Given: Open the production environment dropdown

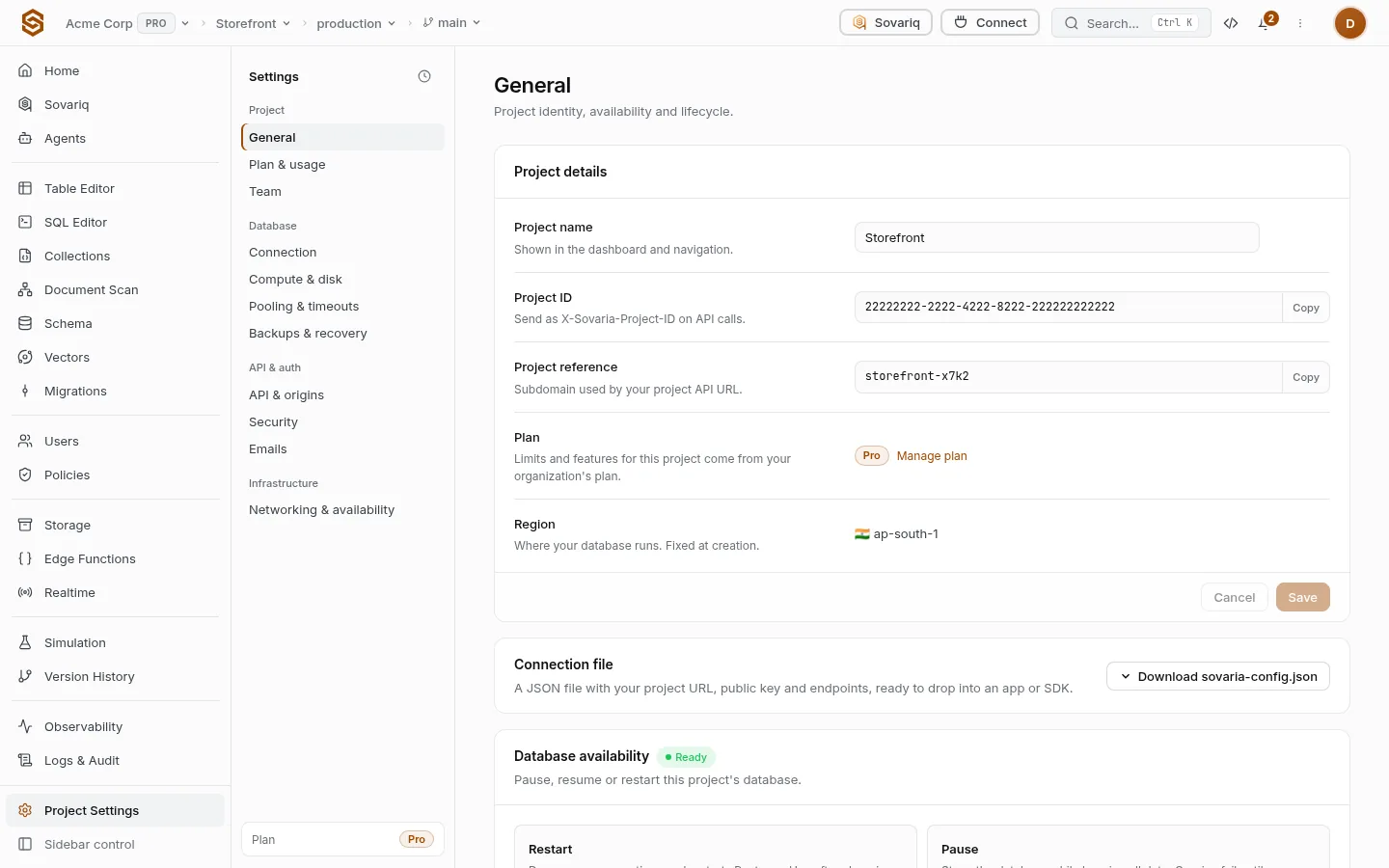Looking at the screenshot, I should [356, 23].
